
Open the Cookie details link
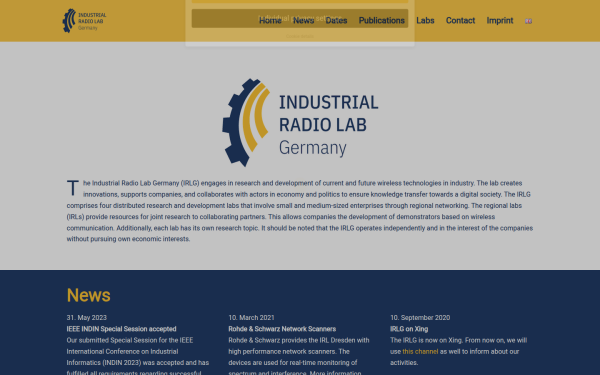[x=300, y=36]
